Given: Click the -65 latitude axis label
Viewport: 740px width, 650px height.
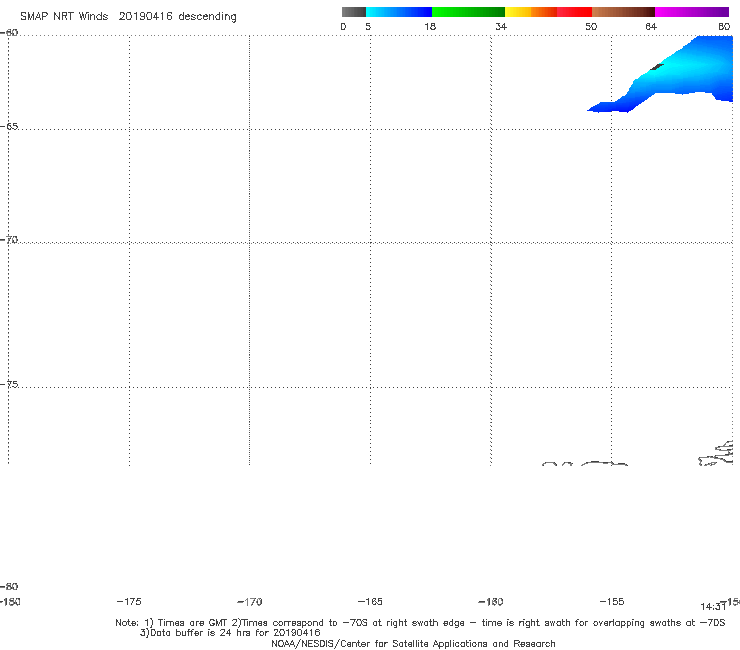Looking at the screenshot, I should (x=9, y=127).
